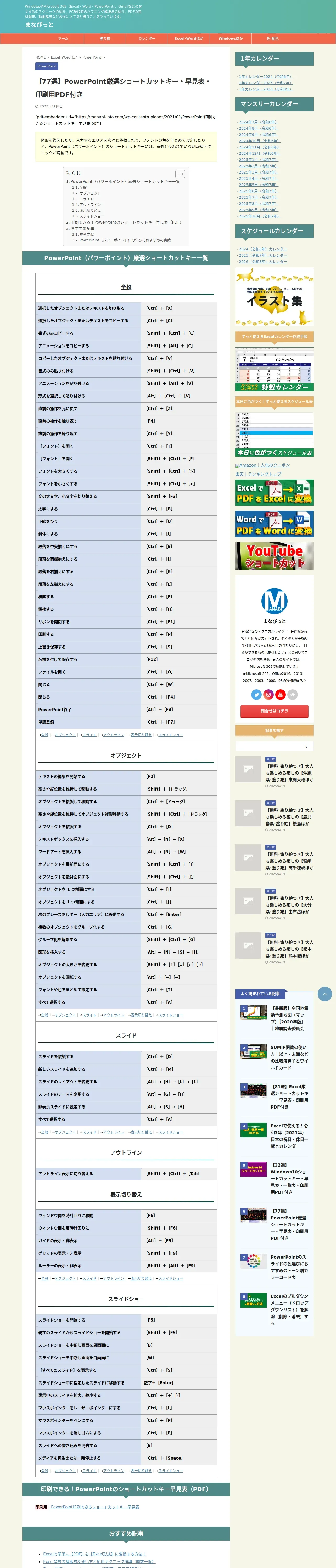
Task: Open the PowerPoint印刷できるショートカットキー早見表 link
Action: 95,1507
